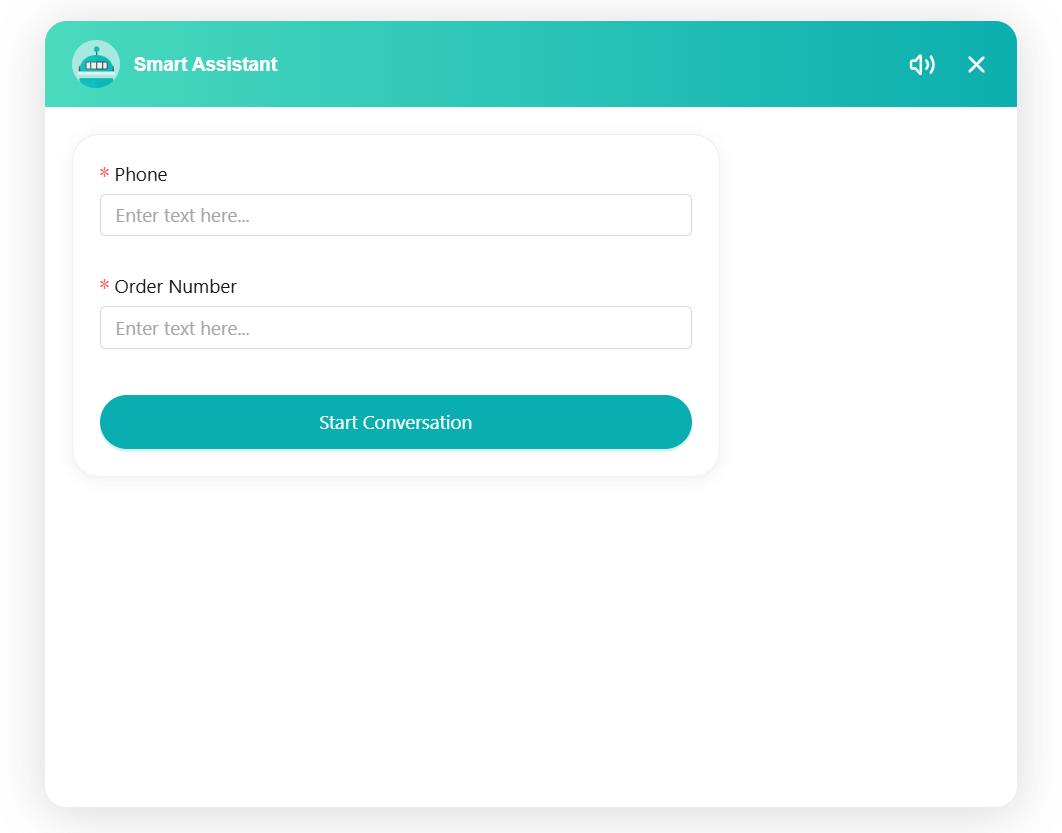The image size is (1062, 833).
Task: Click the robot avatar icon
Action: [96, 64]
